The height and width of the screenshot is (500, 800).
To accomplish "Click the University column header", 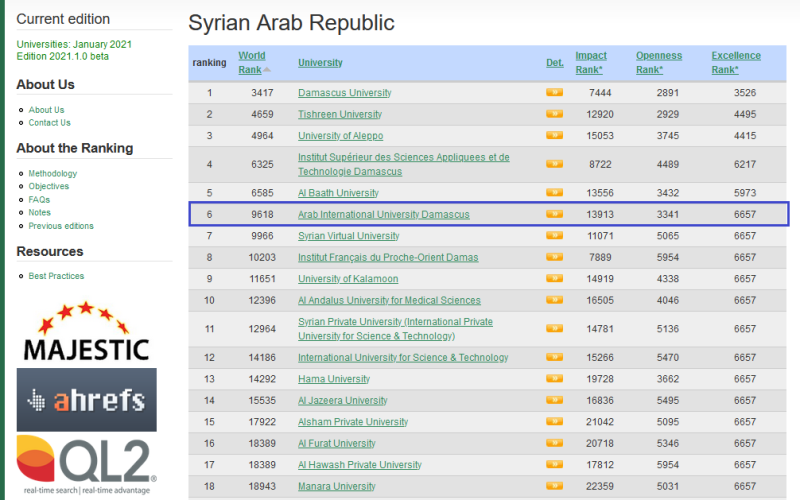I will [x=320, y=63].
